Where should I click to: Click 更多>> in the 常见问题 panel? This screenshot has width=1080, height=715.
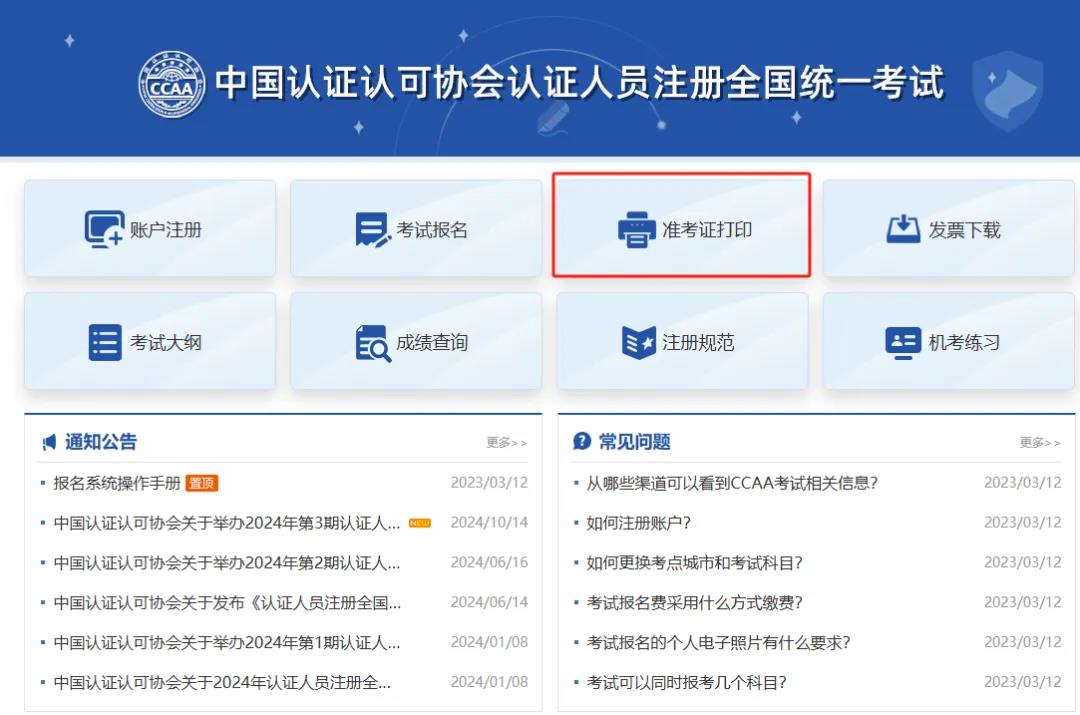tap(1040, 442)
